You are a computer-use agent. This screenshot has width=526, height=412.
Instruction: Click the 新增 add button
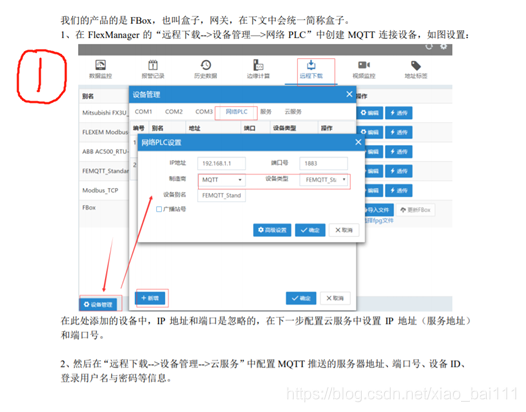click(150, 298)
